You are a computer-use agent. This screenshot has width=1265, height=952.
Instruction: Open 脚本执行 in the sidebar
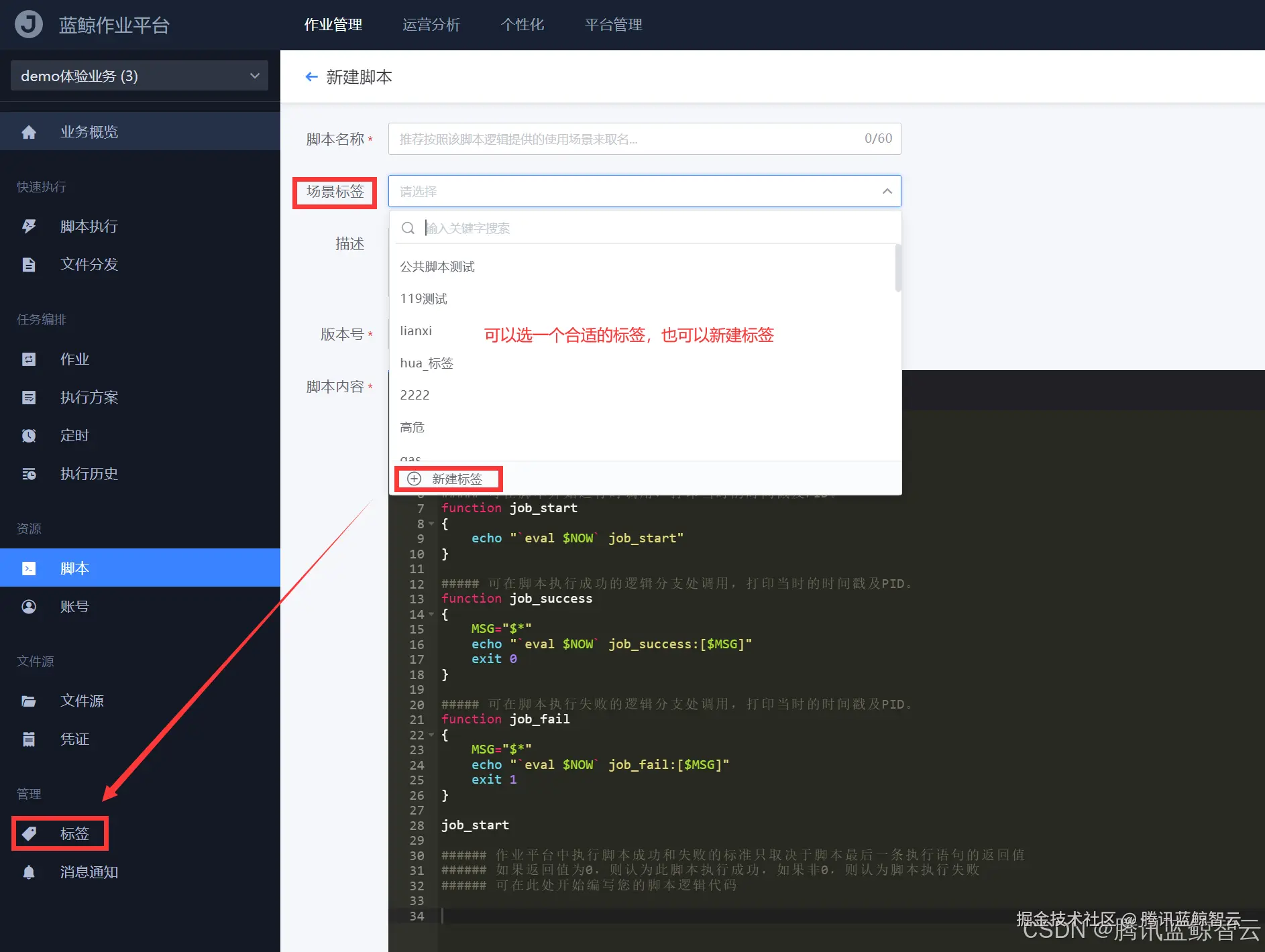[140, 227]
